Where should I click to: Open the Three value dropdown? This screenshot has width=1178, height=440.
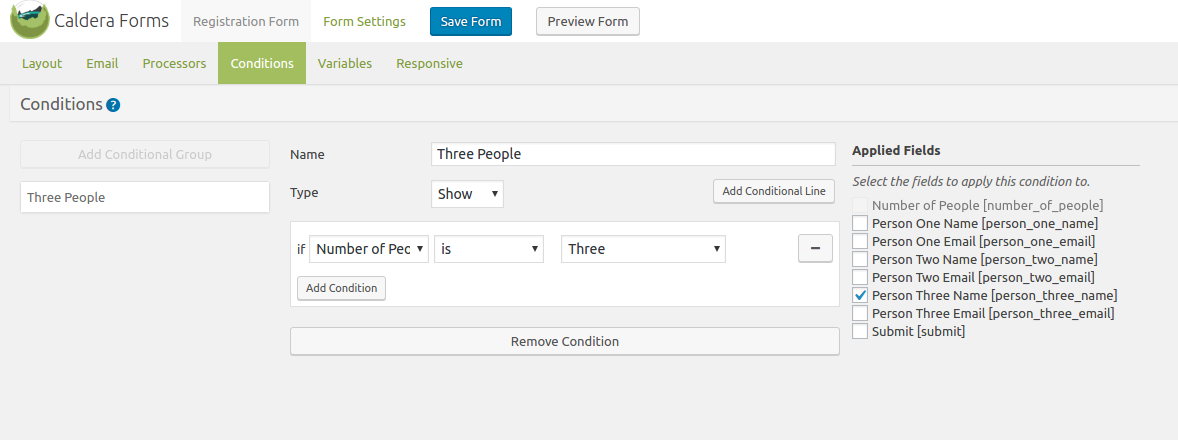[x=643, y=249]
